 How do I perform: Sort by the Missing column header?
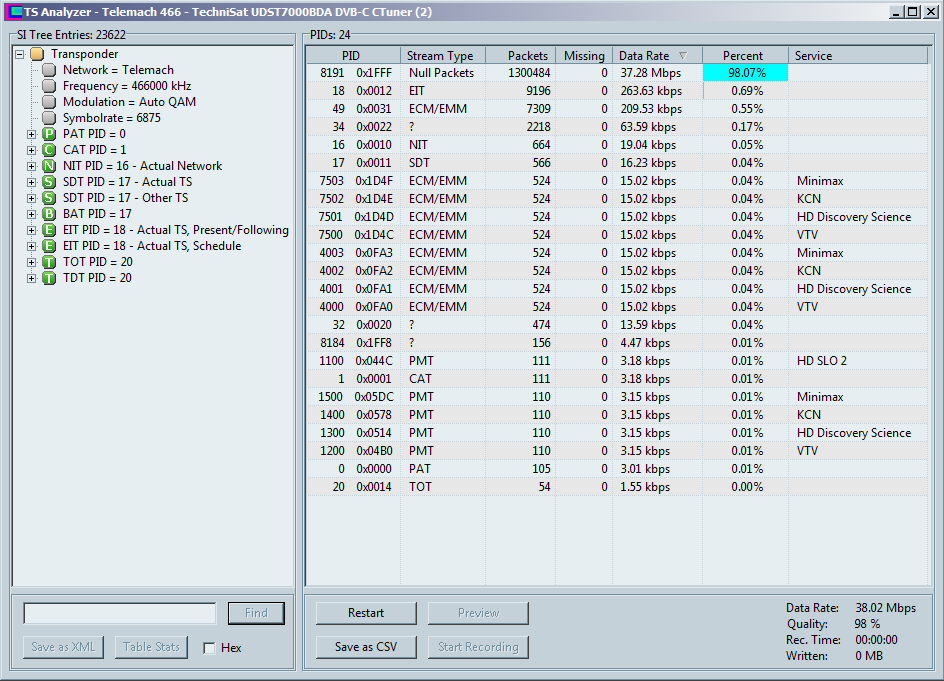(584, 55)
